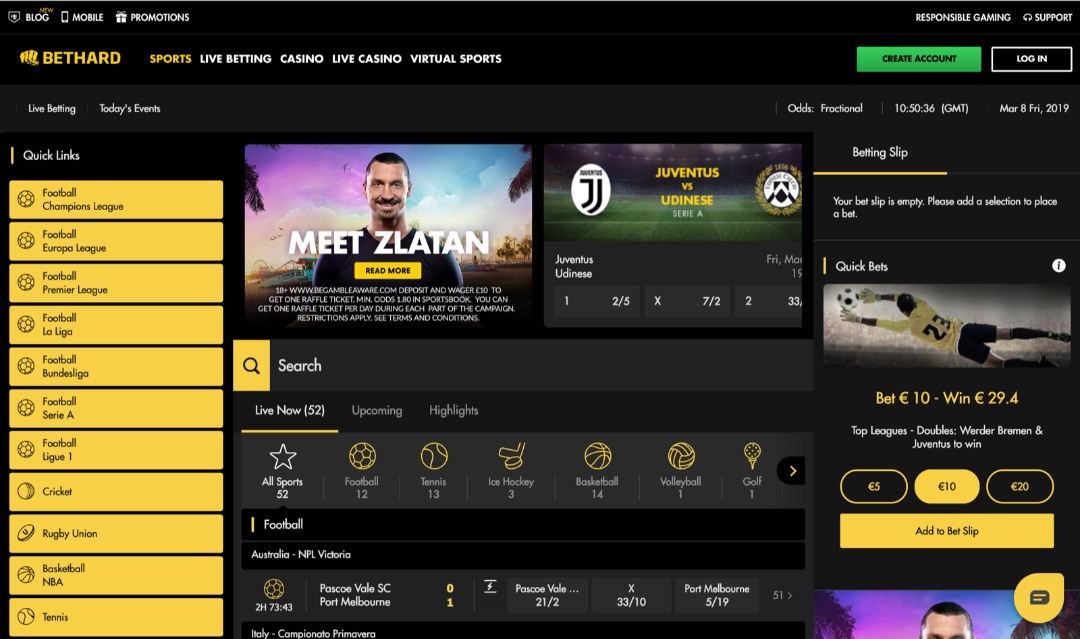The width and height of the screenshot is (1080, 639).
Task: Bet on the draw at 7/2
Action: (687, 301)
